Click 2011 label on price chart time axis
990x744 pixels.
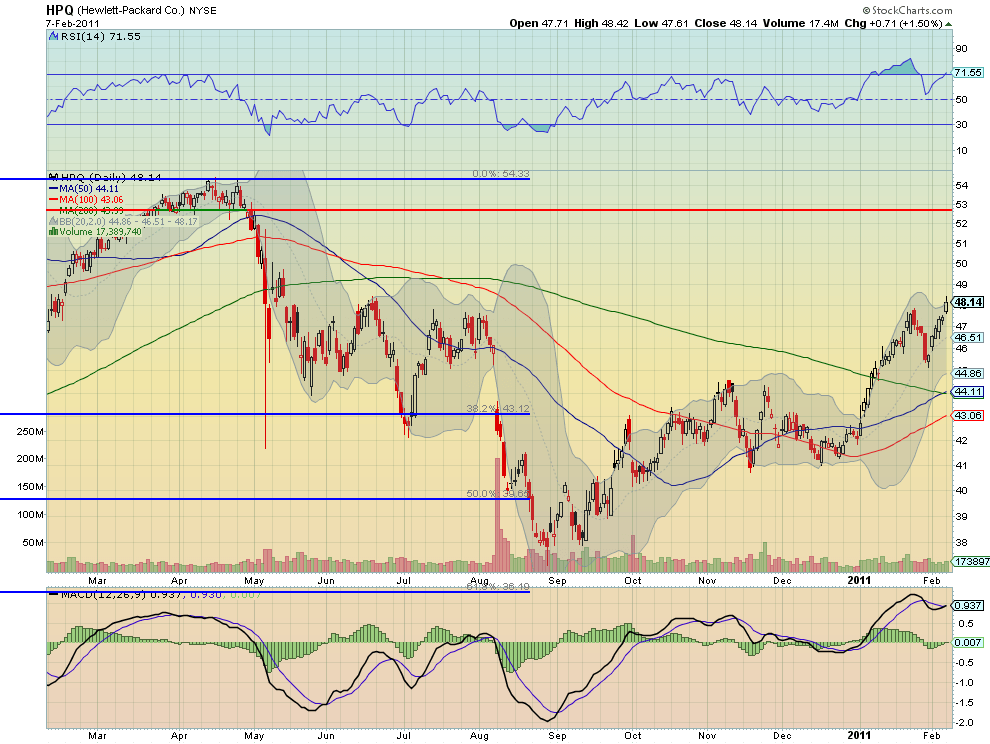[859, 580]
